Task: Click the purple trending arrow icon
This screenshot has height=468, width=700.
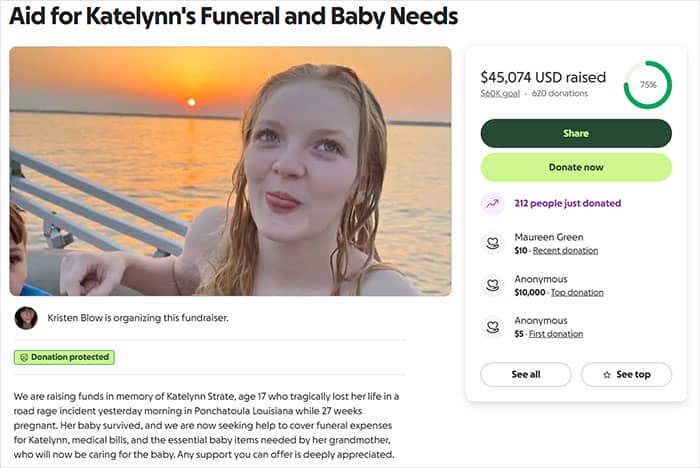Action: coord(493,203)
